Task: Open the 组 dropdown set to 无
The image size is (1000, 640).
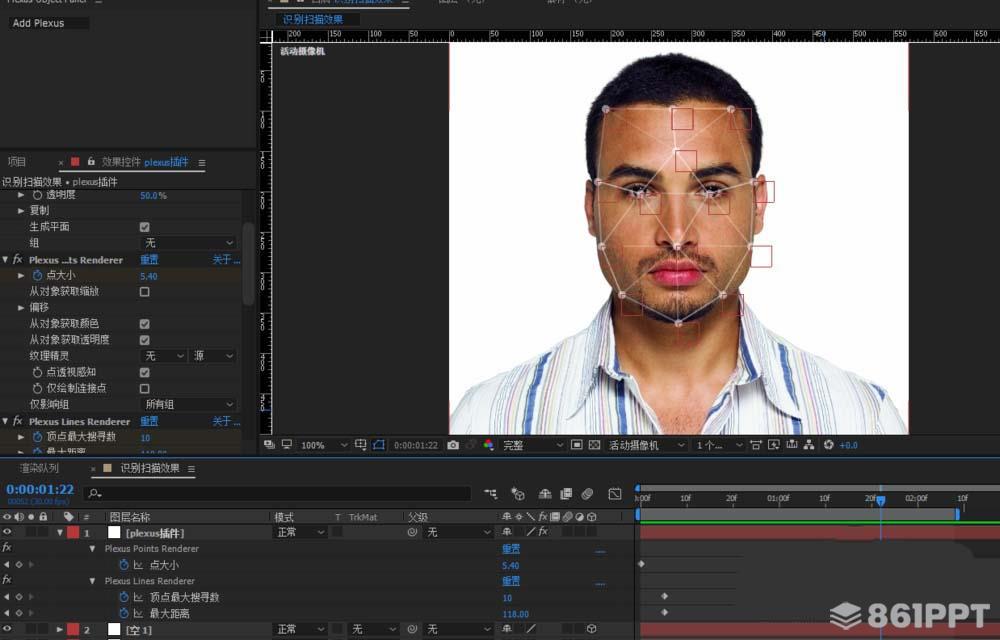Action: pyautogui.click(x=188, y=243)
